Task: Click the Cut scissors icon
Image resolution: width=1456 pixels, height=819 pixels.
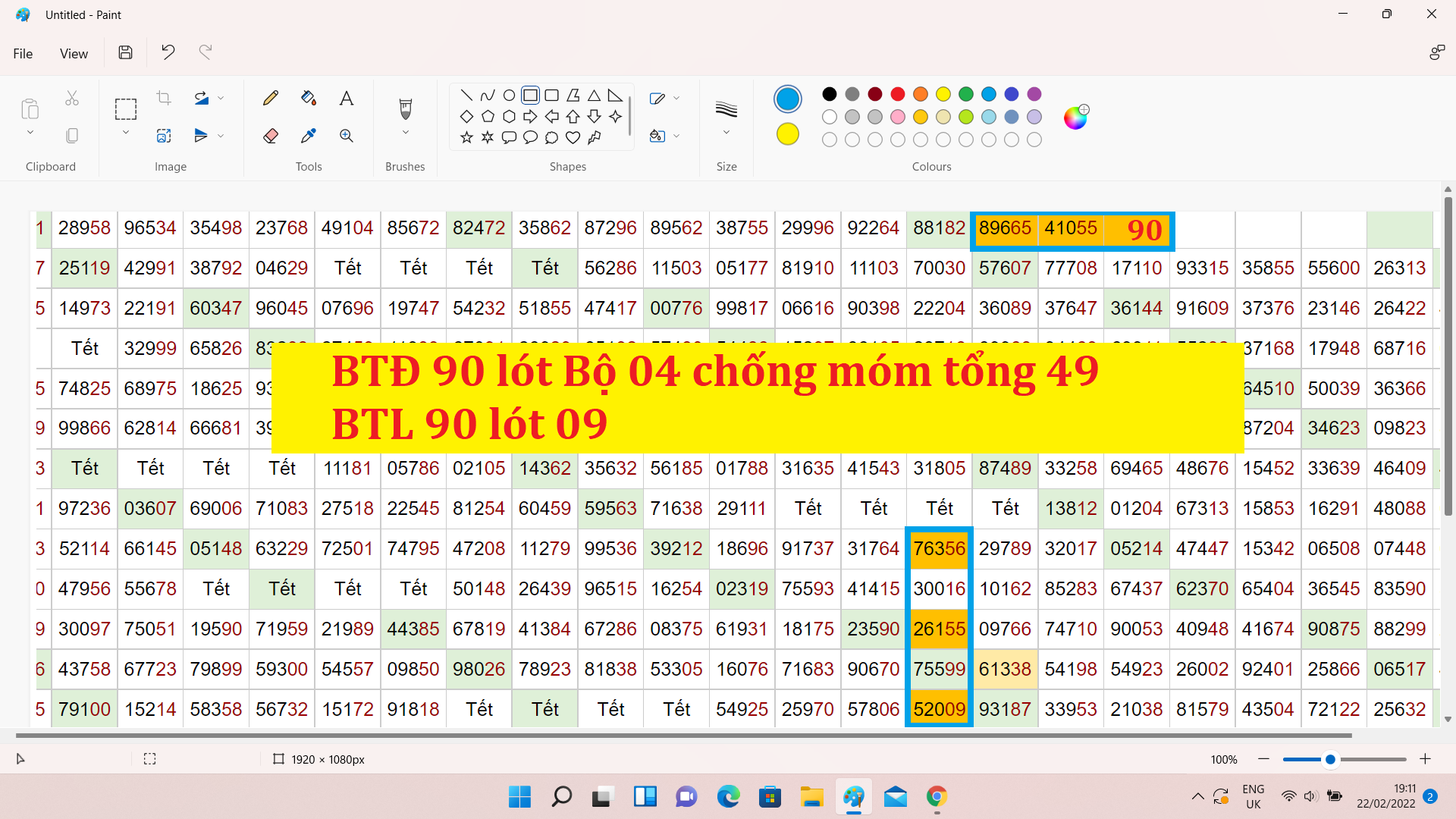Action: pyautogui.click(x=72, y=98)
